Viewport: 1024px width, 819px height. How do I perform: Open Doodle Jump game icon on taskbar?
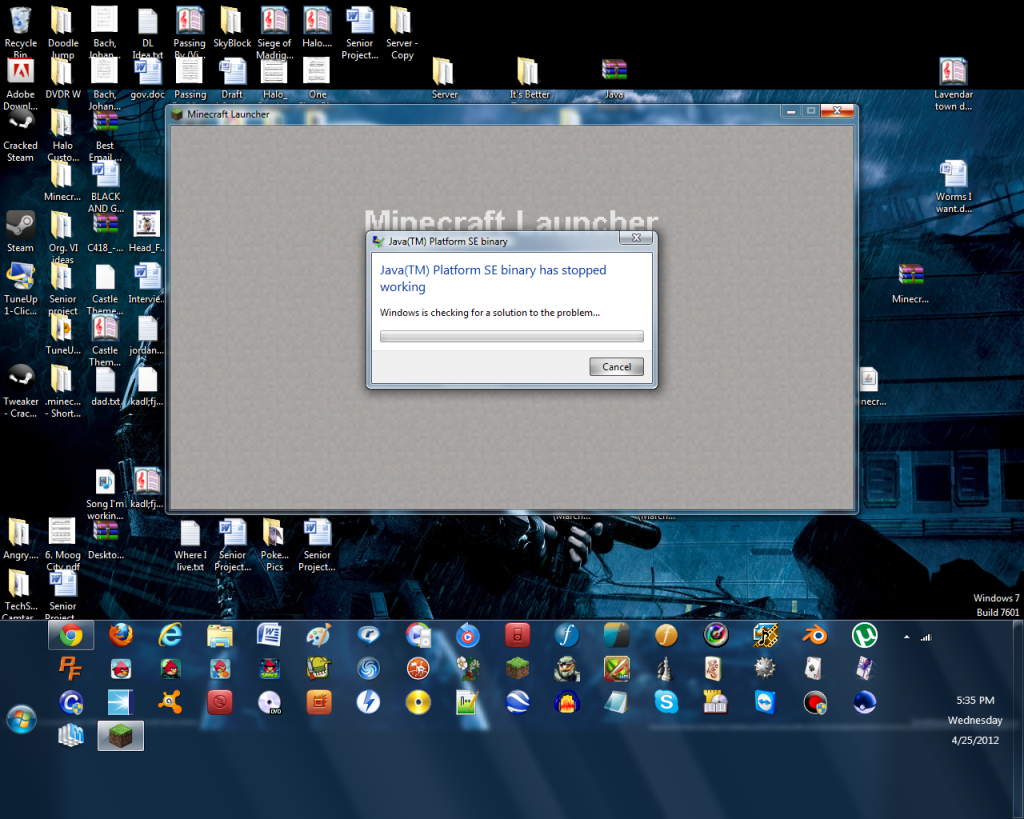pos(319,668)
